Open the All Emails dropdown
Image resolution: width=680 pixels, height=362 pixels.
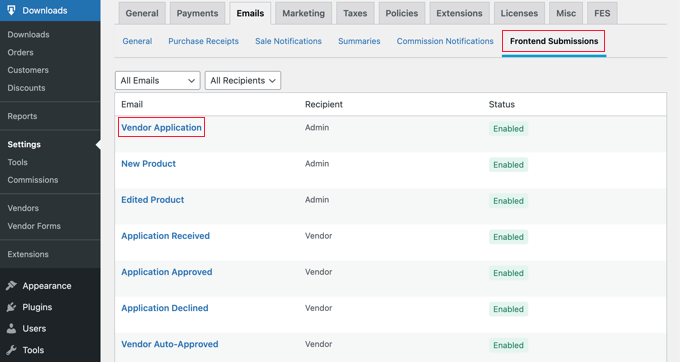point(157,81)
